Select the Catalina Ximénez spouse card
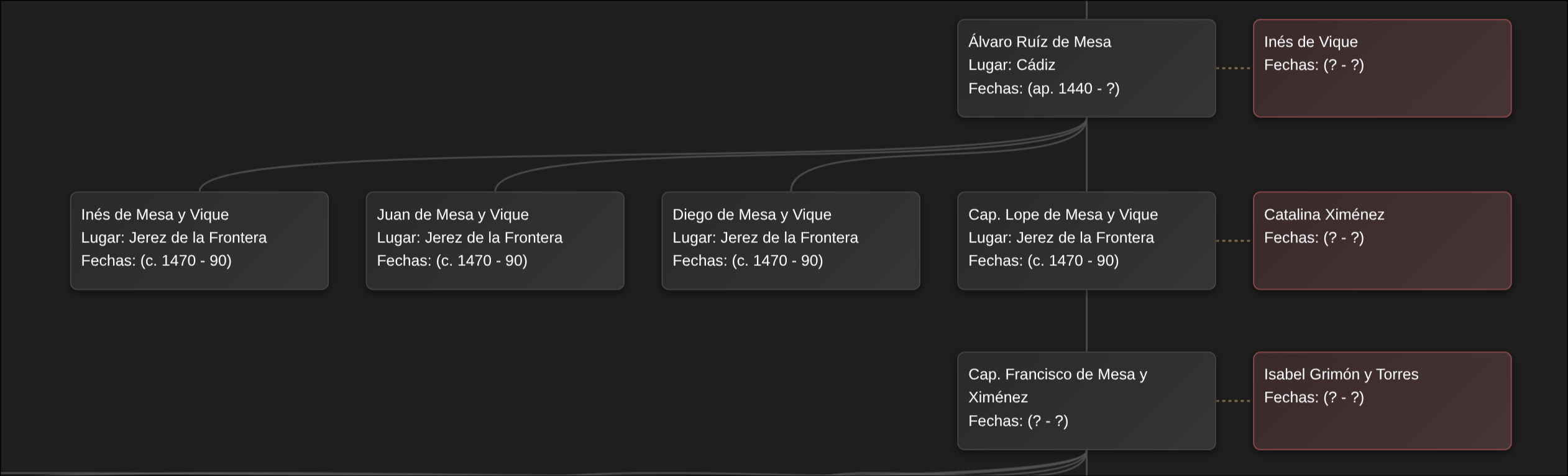 pyautogui.click(x=1382, y=240)
